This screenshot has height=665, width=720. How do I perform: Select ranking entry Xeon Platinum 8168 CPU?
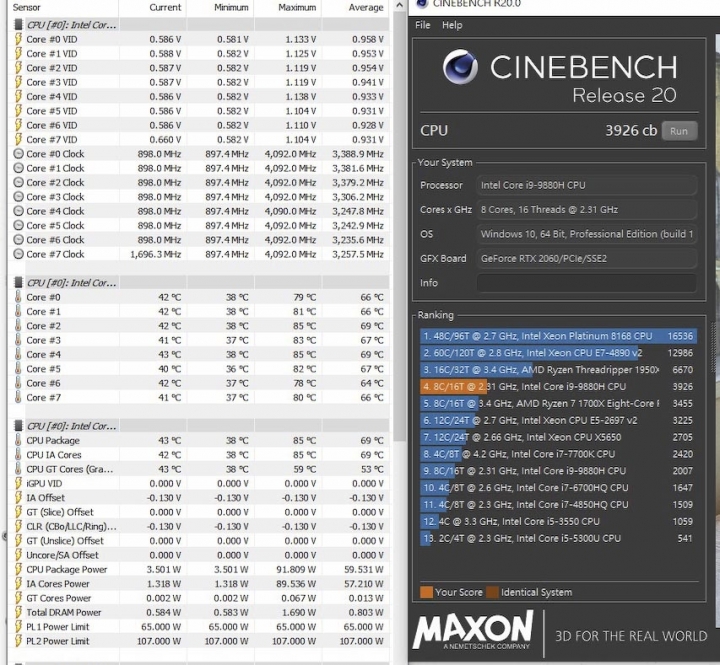point(558,336)
